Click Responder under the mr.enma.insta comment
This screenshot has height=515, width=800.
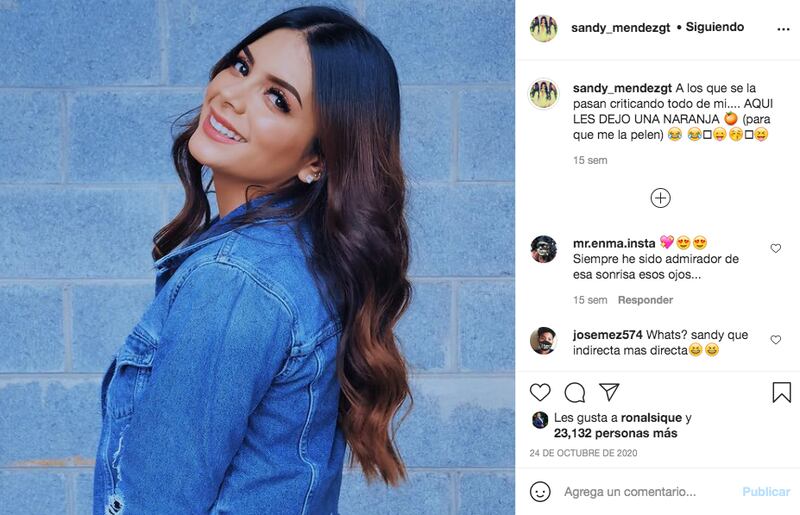coord(645,300)
